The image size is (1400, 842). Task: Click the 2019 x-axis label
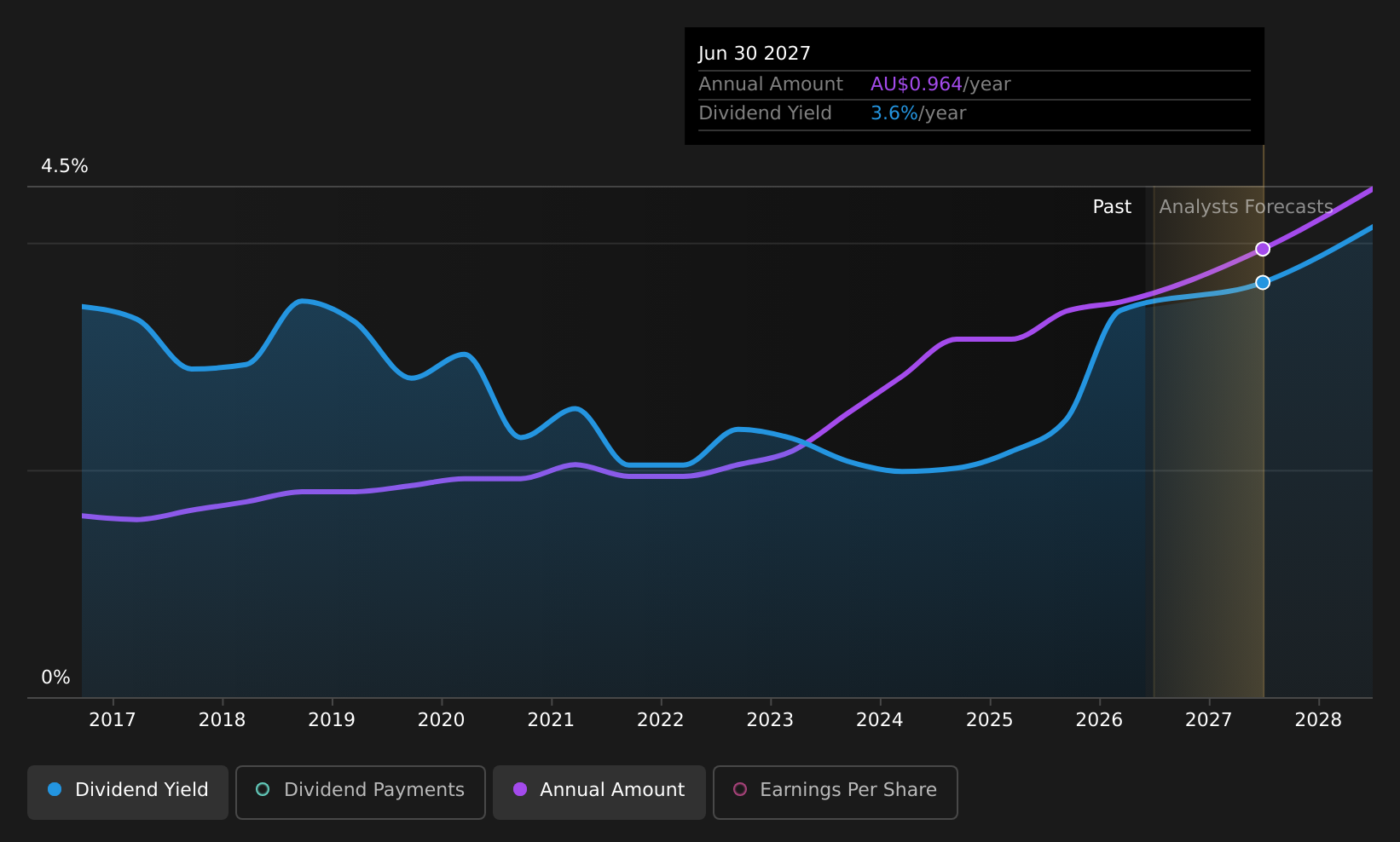332,720
